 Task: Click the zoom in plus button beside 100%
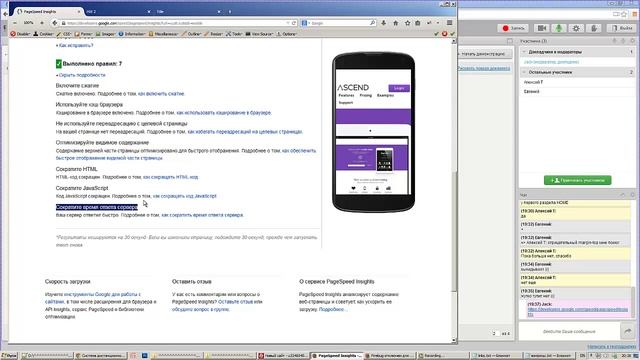42,23
